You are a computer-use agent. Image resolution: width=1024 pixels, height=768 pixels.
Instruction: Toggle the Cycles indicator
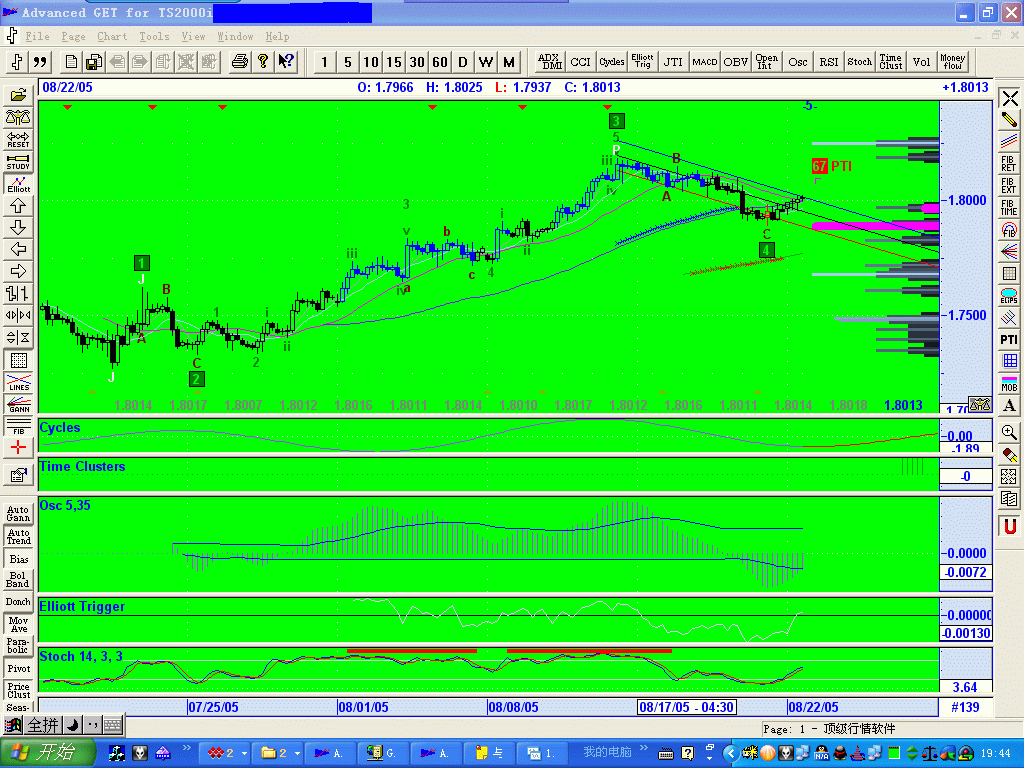tap(612, 62)
